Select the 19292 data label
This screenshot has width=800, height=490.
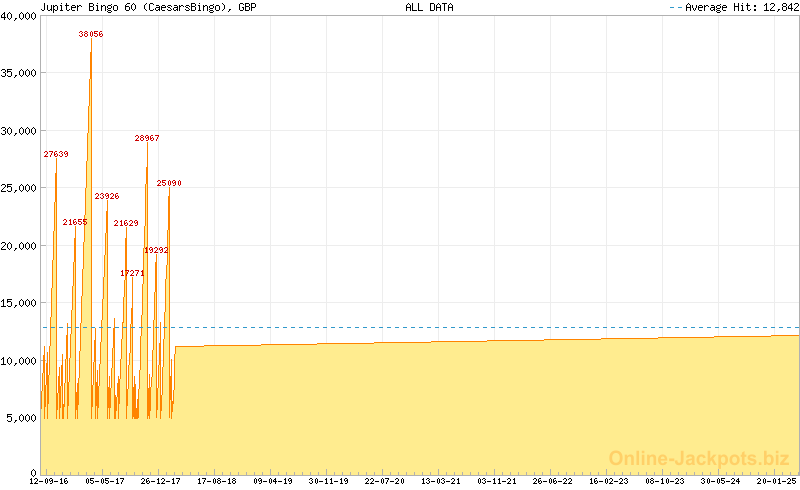[156, 250]
